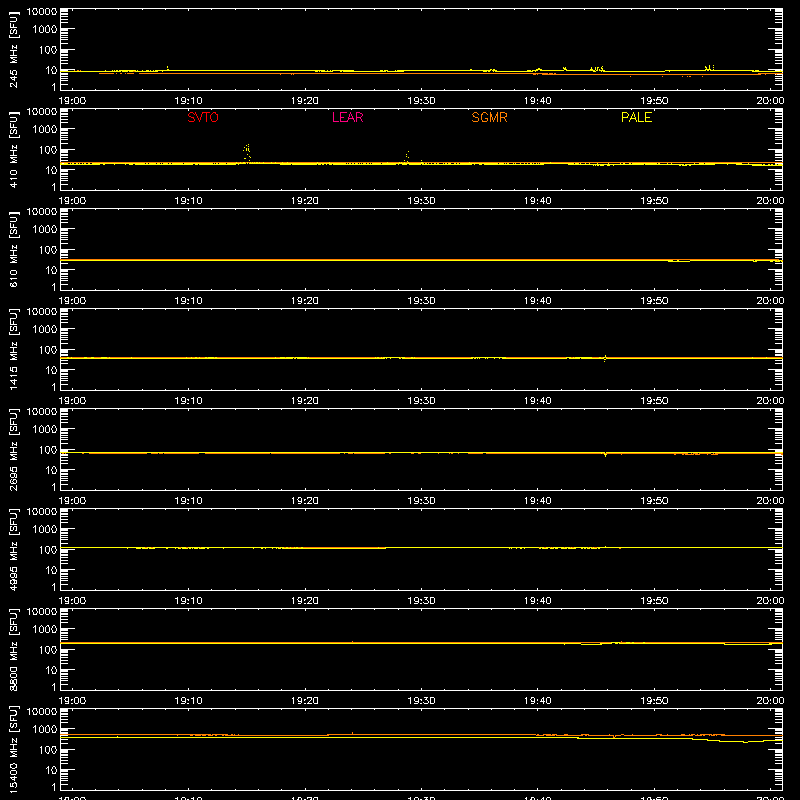Click the 2695 MHz dip near 19:46
800x800 pixels.
[606, 454]
